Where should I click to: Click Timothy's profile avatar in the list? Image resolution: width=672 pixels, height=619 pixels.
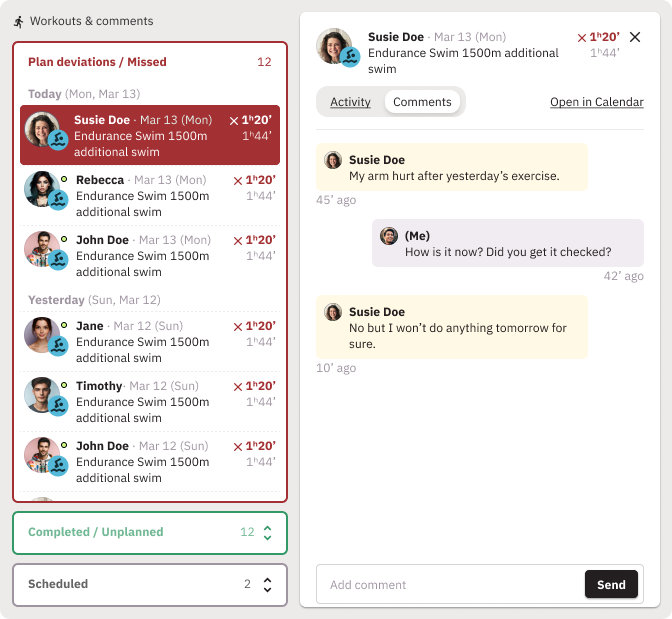point(42,394)
